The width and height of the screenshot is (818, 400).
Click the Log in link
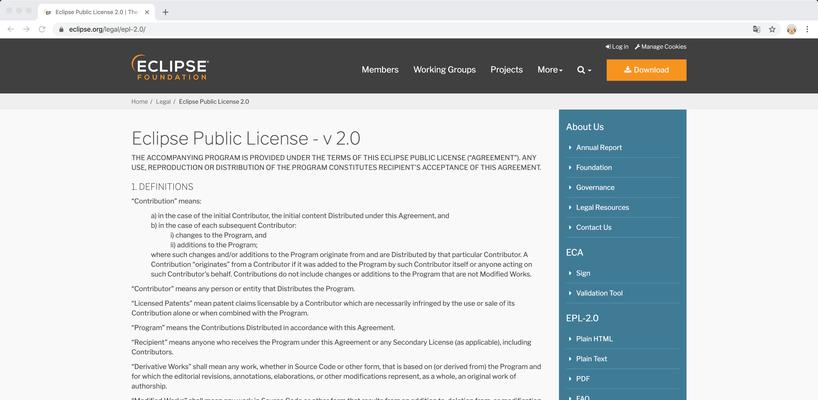point(617,46)
